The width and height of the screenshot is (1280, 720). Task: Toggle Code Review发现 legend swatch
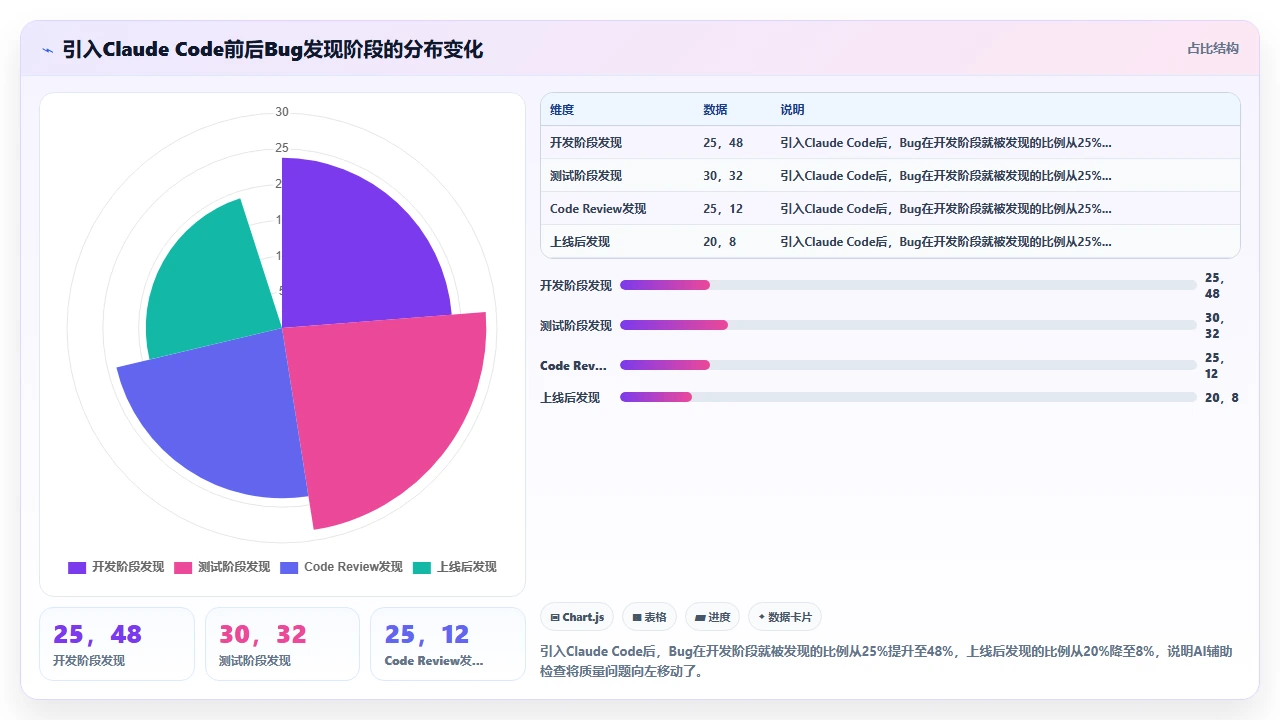(x=289, y=567)
